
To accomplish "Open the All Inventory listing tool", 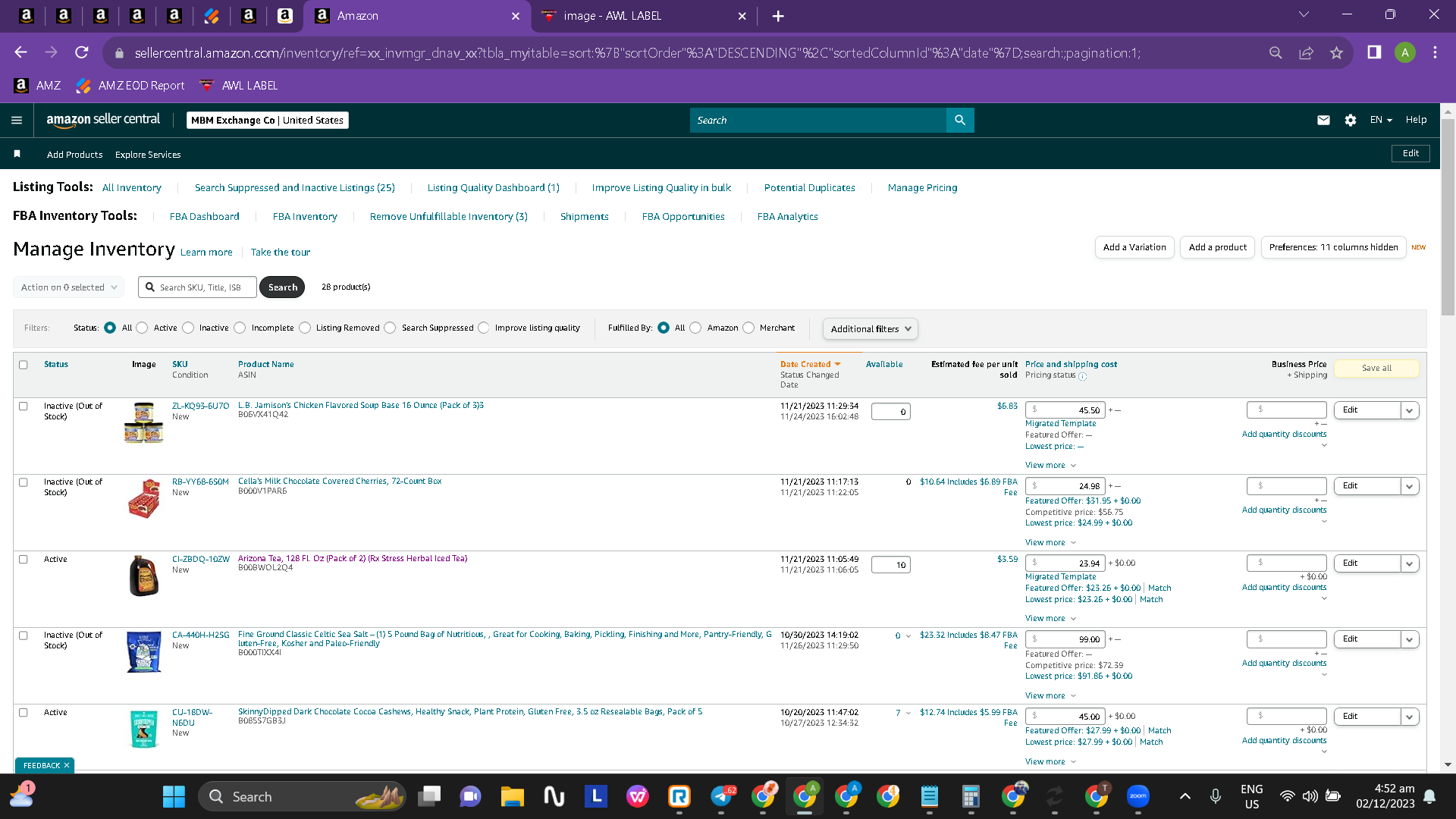I will point(132,188).
